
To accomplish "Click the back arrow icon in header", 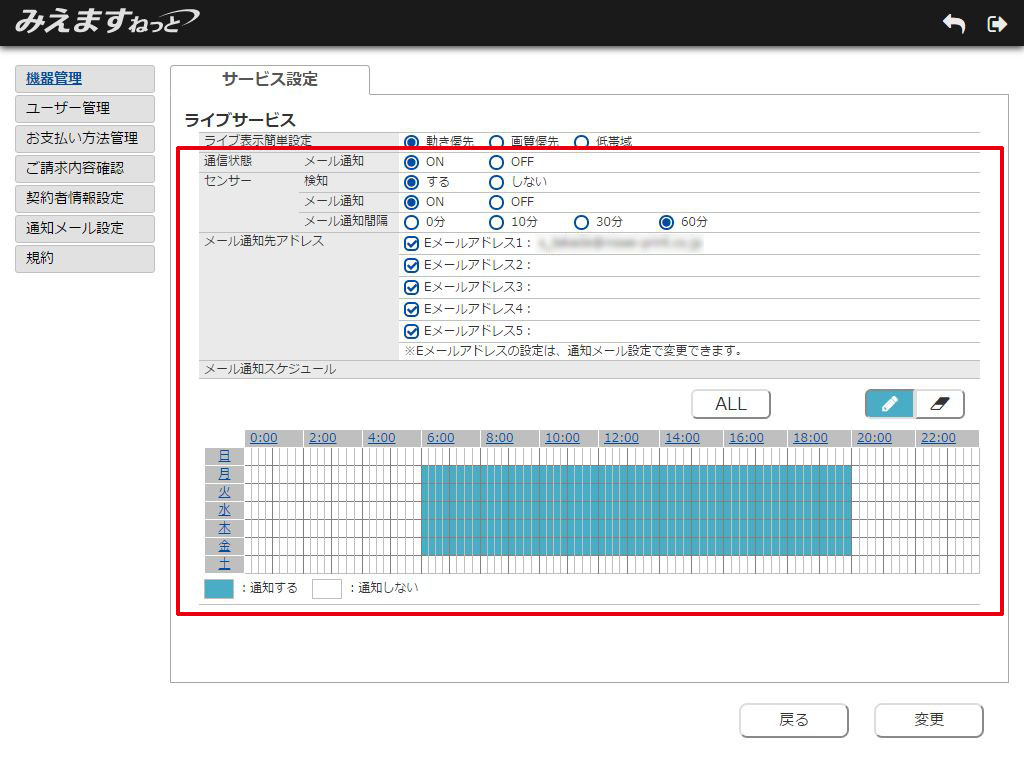I will point(953,24).
